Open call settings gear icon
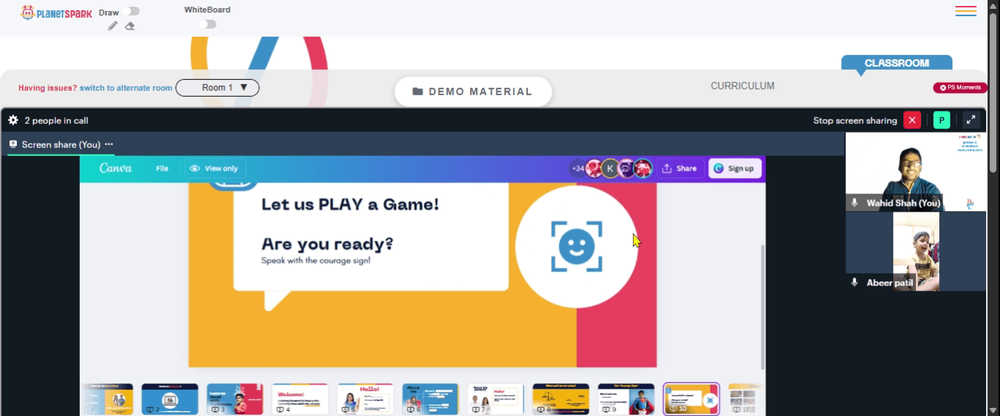This screenshot has height=416, width=1000. pyautogui.click(x=13, y=120)
